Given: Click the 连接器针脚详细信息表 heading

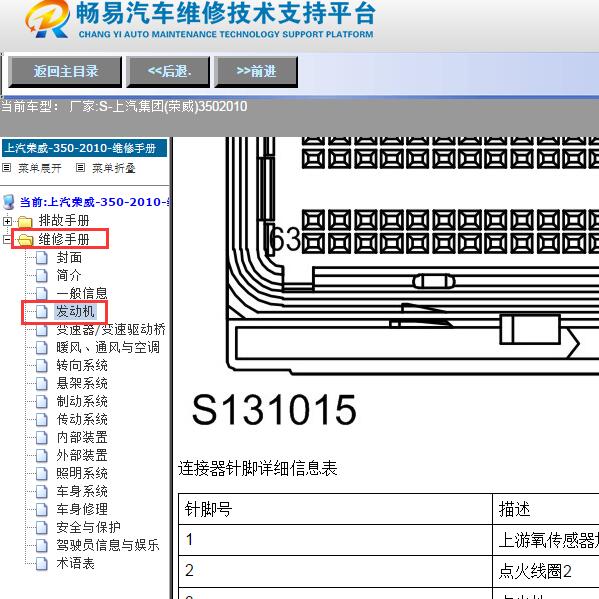Looking at the screenshot, I should pos(257,468).
